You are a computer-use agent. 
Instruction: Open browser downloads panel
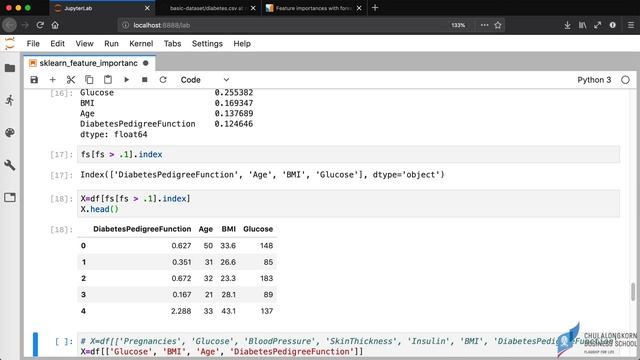(x=567, y=25)
